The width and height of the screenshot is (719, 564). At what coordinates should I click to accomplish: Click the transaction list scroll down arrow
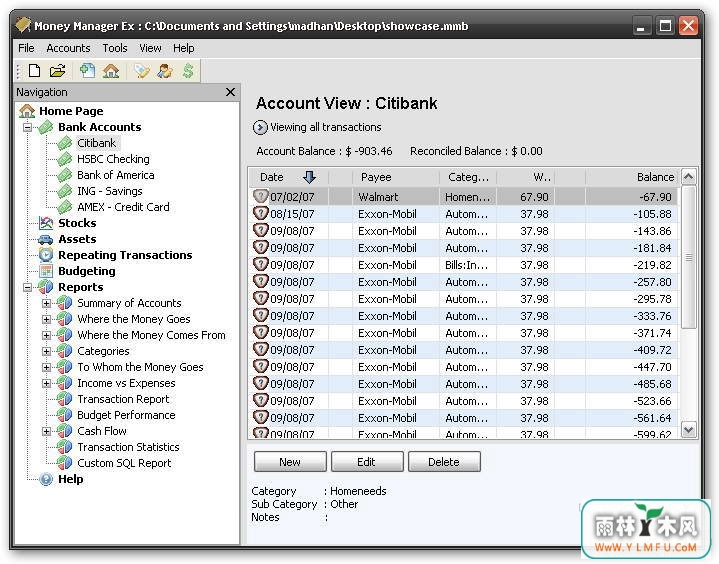click(x=689, y=430)
